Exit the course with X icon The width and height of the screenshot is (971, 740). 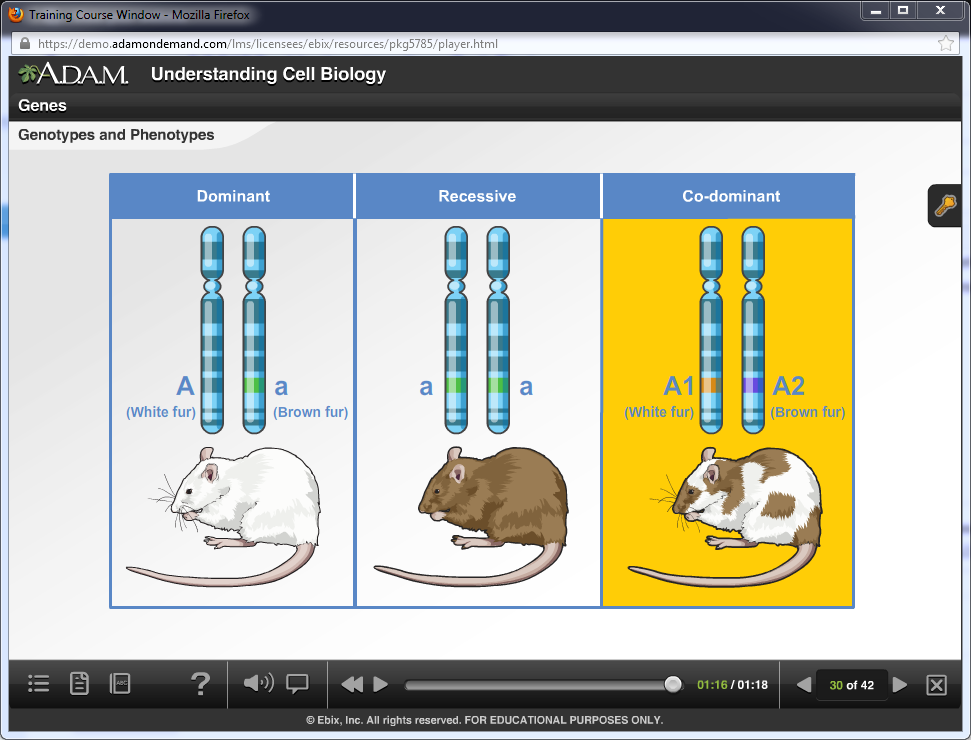click(936, 685)
